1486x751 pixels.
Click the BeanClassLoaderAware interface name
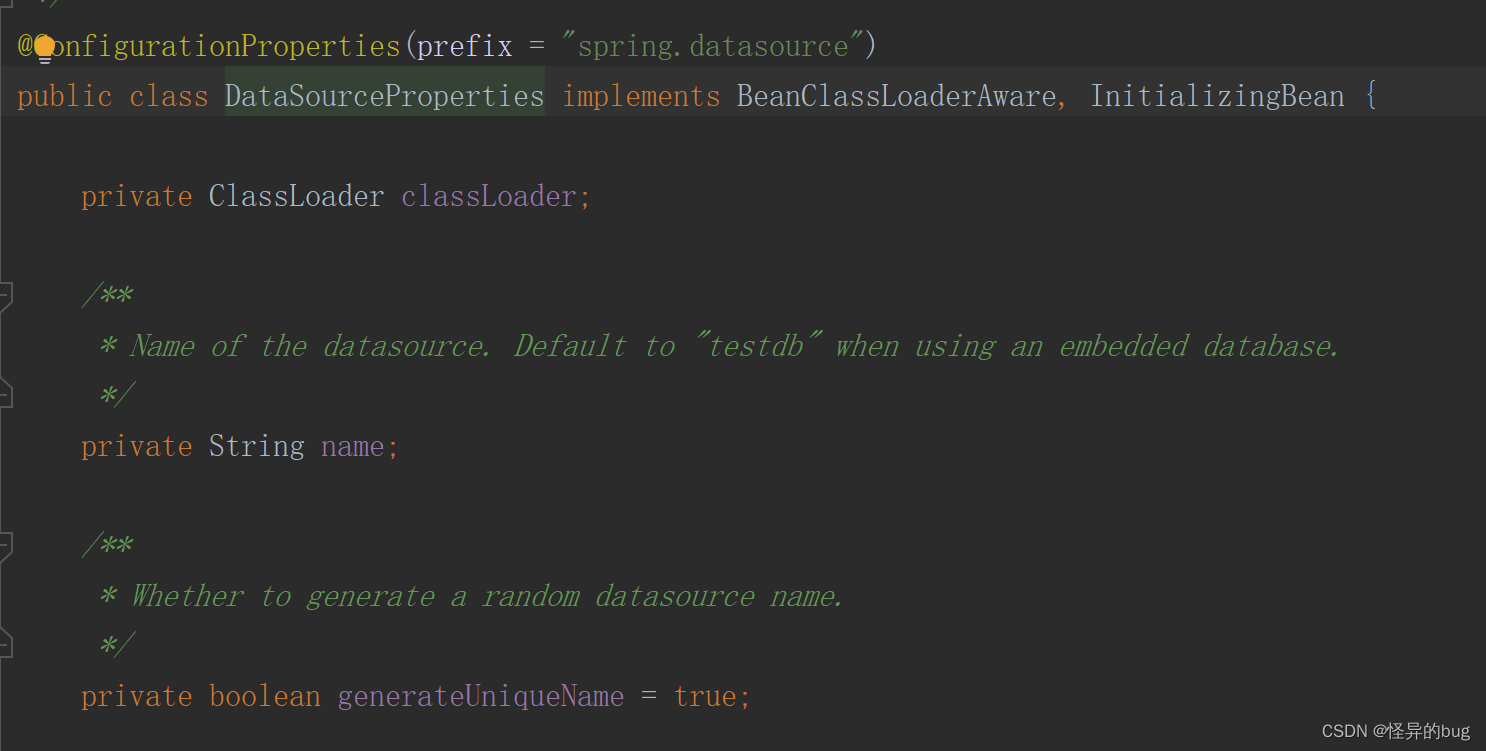click(x=897, y=96)
